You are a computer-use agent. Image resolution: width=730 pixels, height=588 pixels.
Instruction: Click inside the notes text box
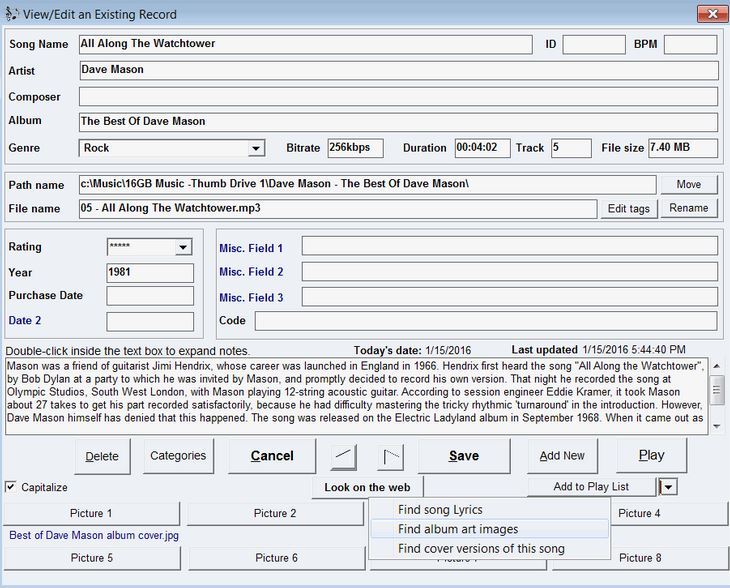pyautogui.click(x=357, y=396)
